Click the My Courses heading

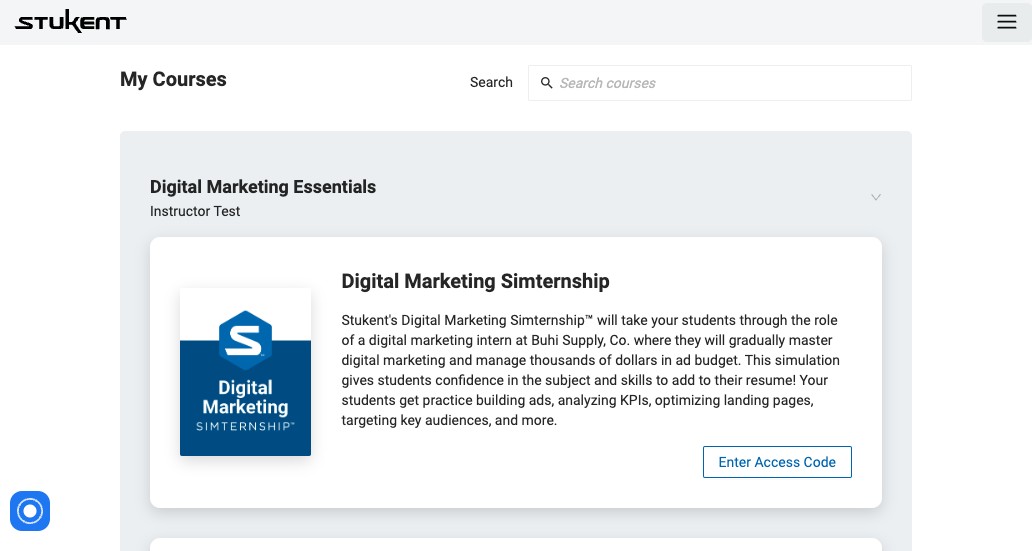[173, 80]
